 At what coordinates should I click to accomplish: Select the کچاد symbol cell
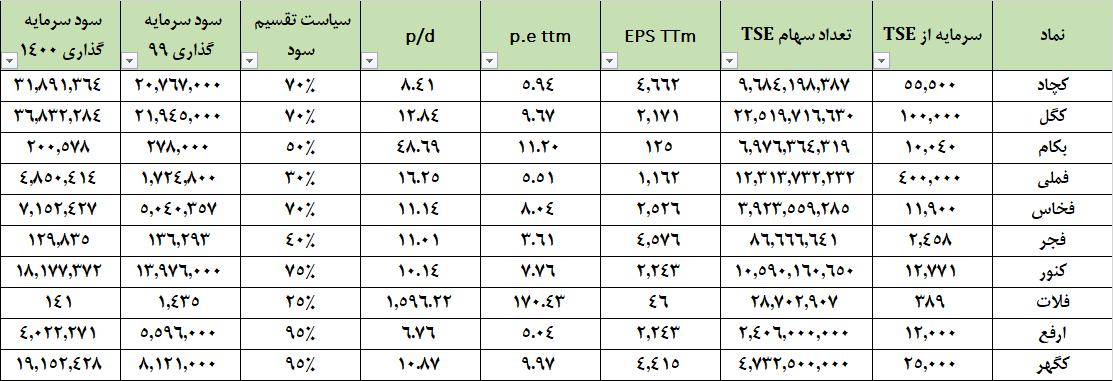(x=1053, y=85)
